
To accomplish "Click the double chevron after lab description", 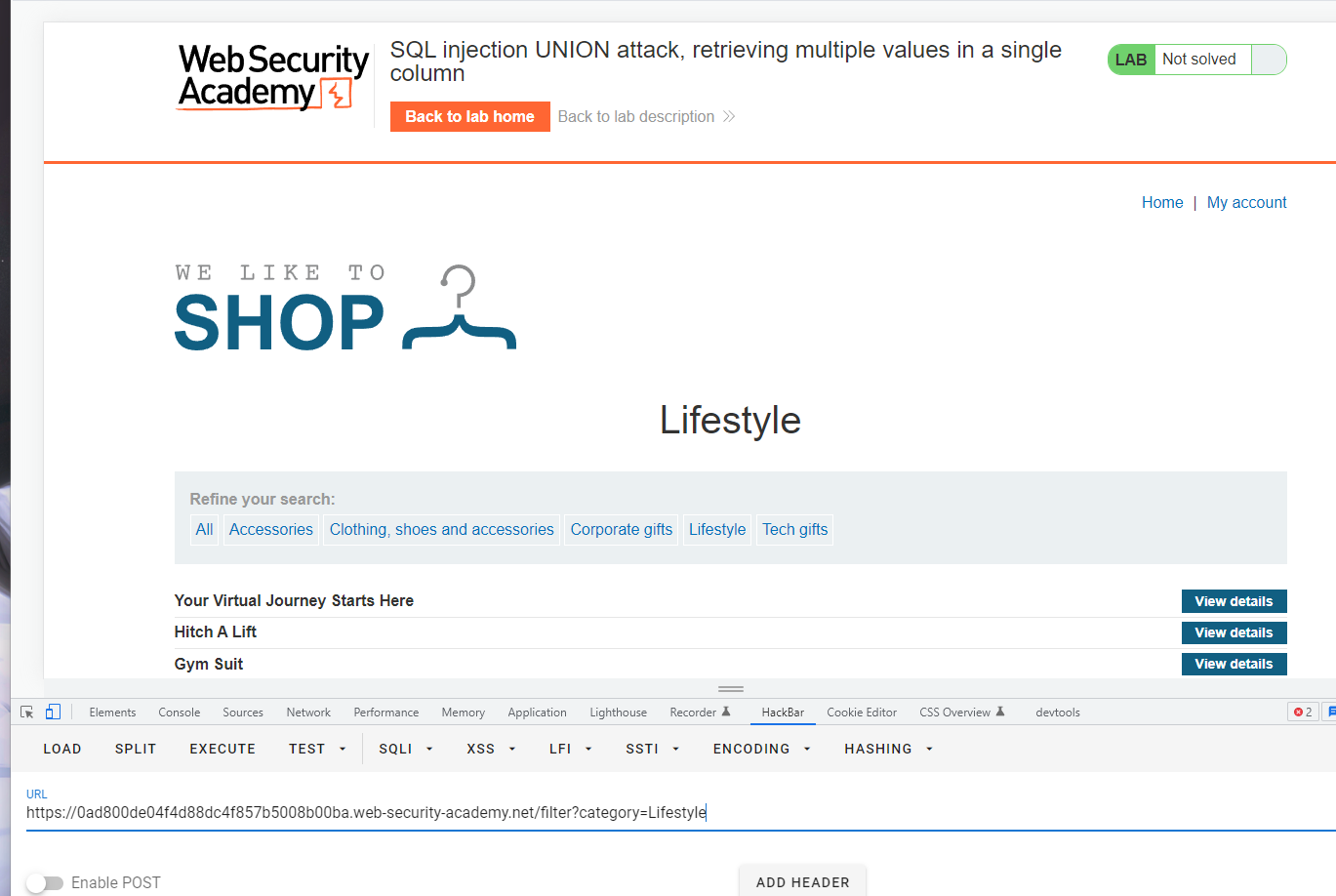I will (729, 117).
